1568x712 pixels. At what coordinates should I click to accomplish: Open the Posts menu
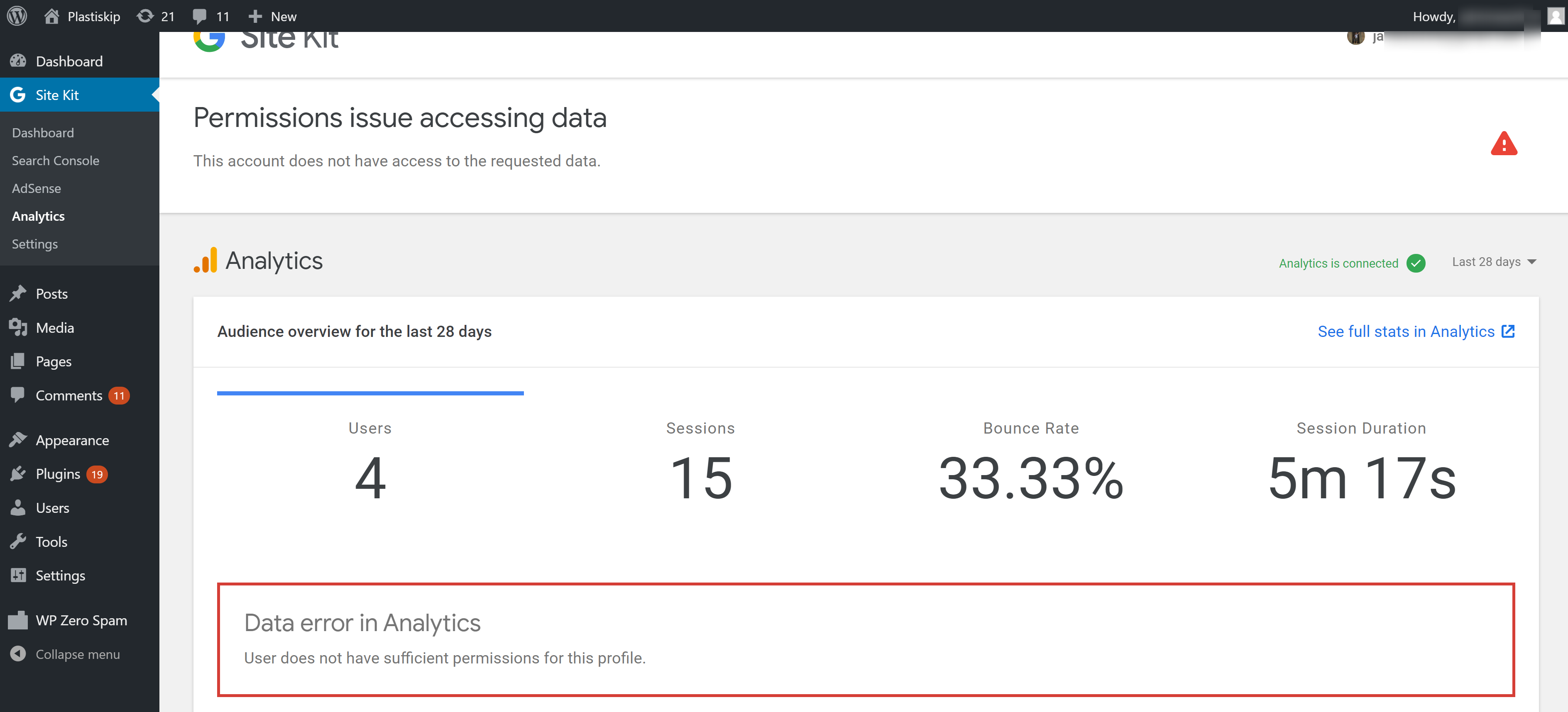[80, 294]
